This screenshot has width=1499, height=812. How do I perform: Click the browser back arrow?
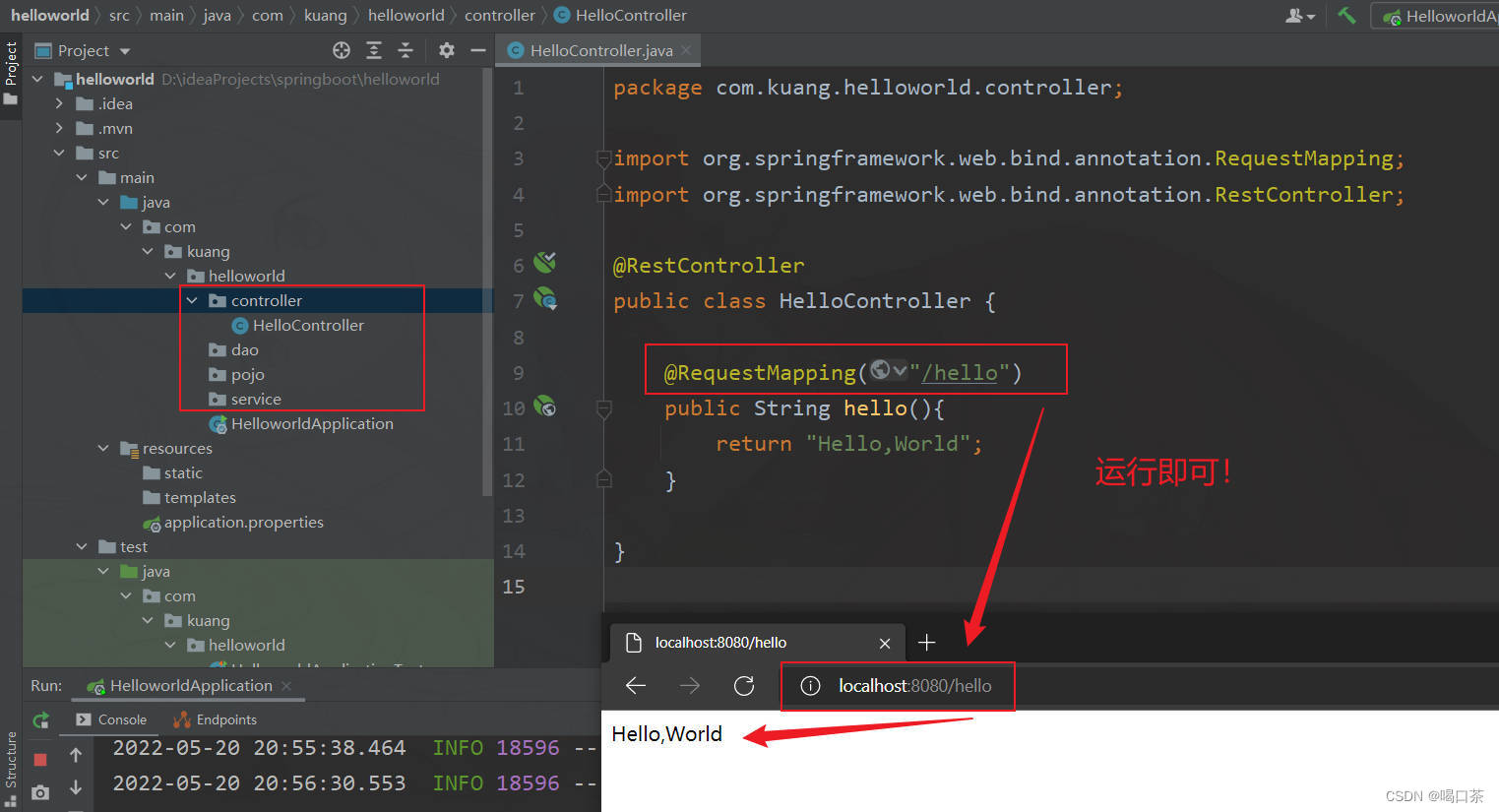(x=636, y=685)
